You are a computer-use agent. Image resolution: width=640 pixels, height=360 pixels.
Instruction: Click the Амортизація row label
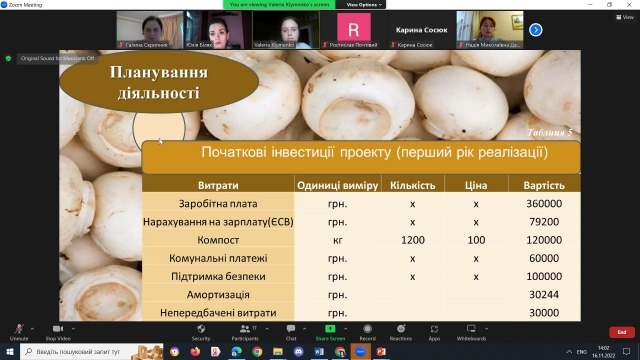[218, 295]
